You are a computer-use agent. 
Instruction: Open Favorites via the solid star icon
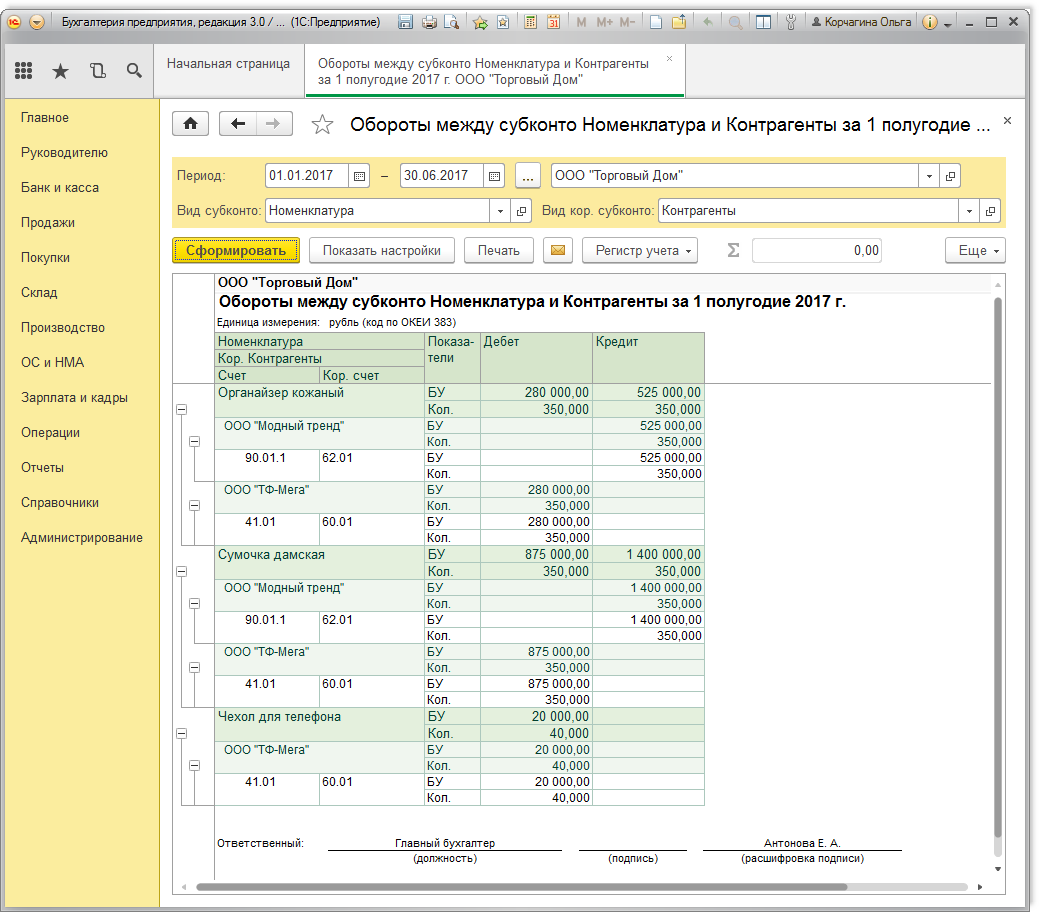(60, 70)
